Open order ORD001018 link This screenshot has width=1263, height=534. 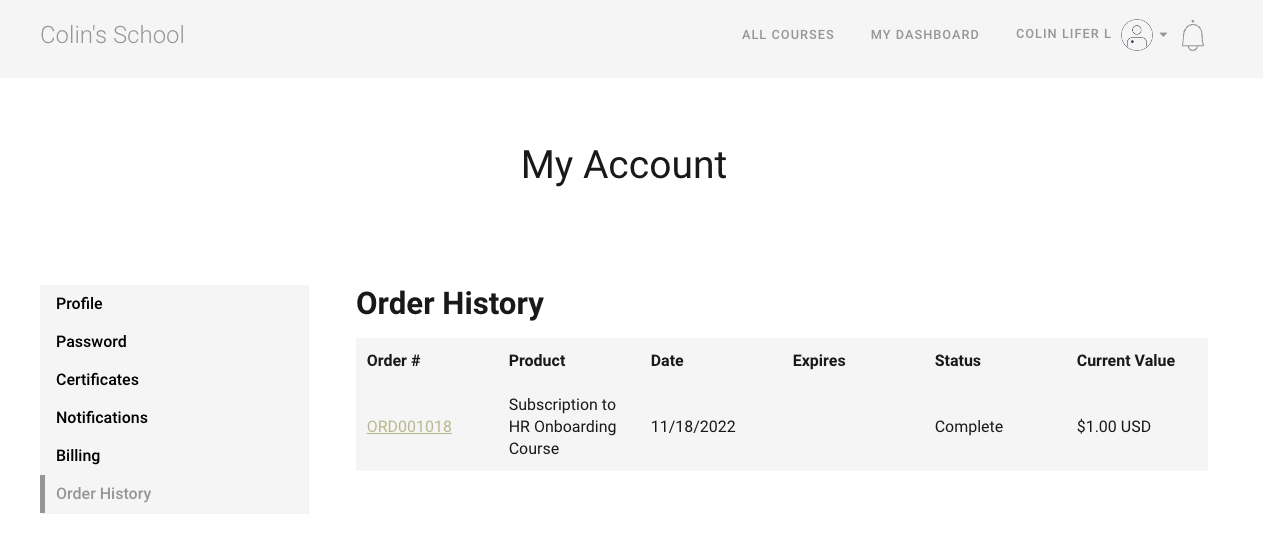[x=409, y=427]
